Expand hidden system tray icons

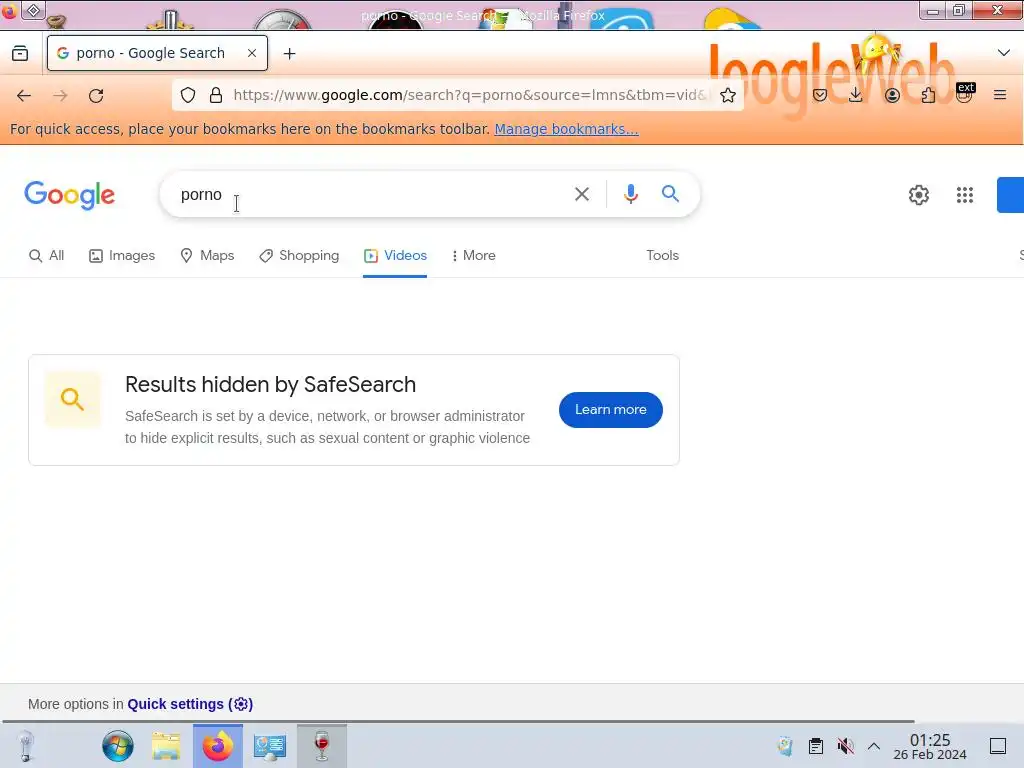[x=874, y=746]
